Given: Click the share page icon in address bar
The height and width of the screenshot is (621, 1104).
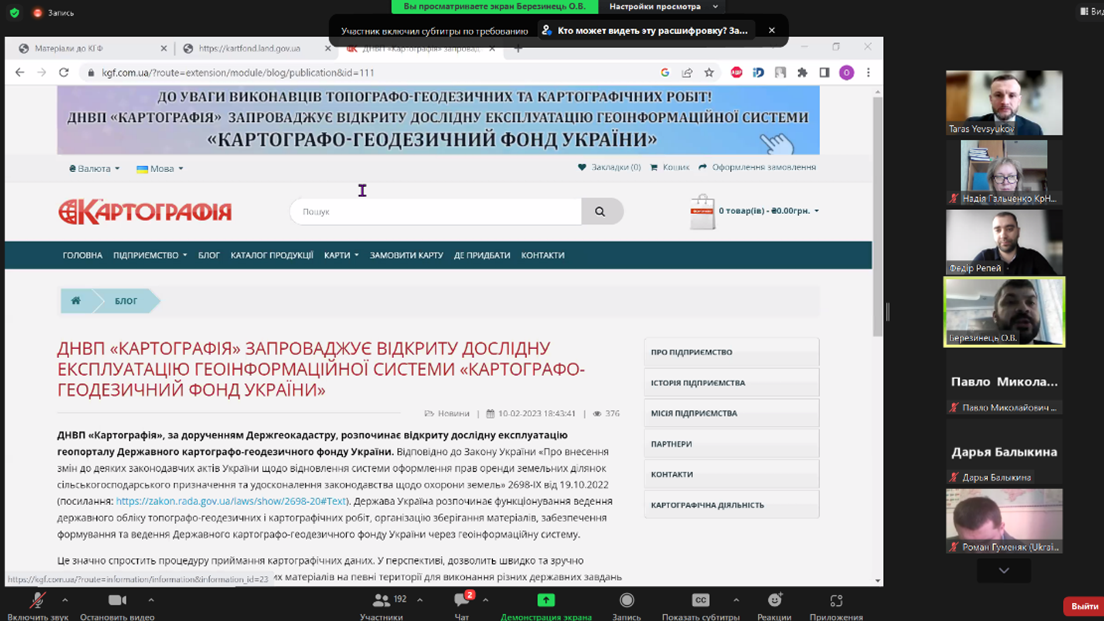Looking at the screenshot, I should 687,73.
